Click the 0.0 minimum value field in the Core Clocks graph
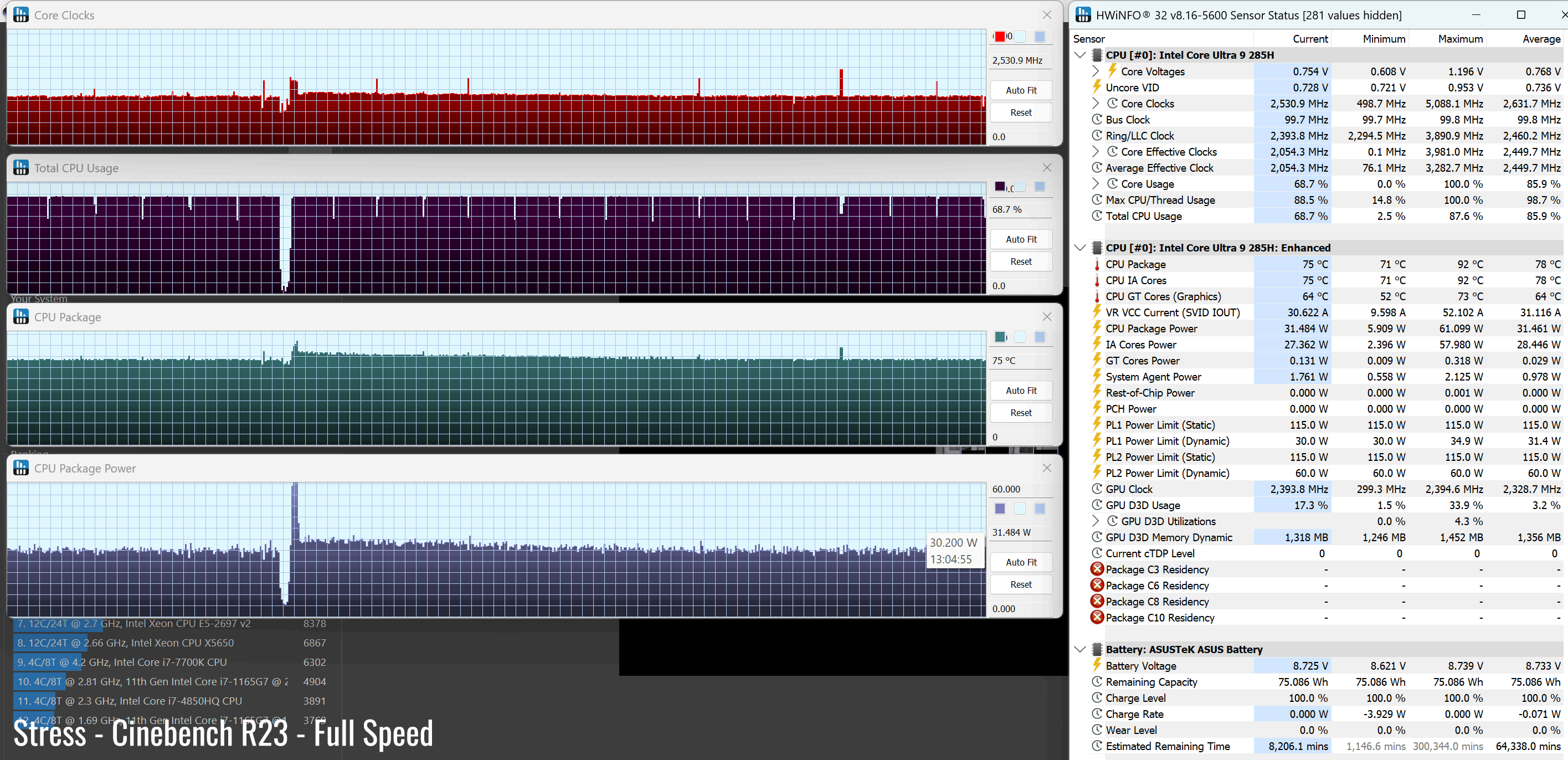The image size is (1568, 760). [x=1021, y=136]
